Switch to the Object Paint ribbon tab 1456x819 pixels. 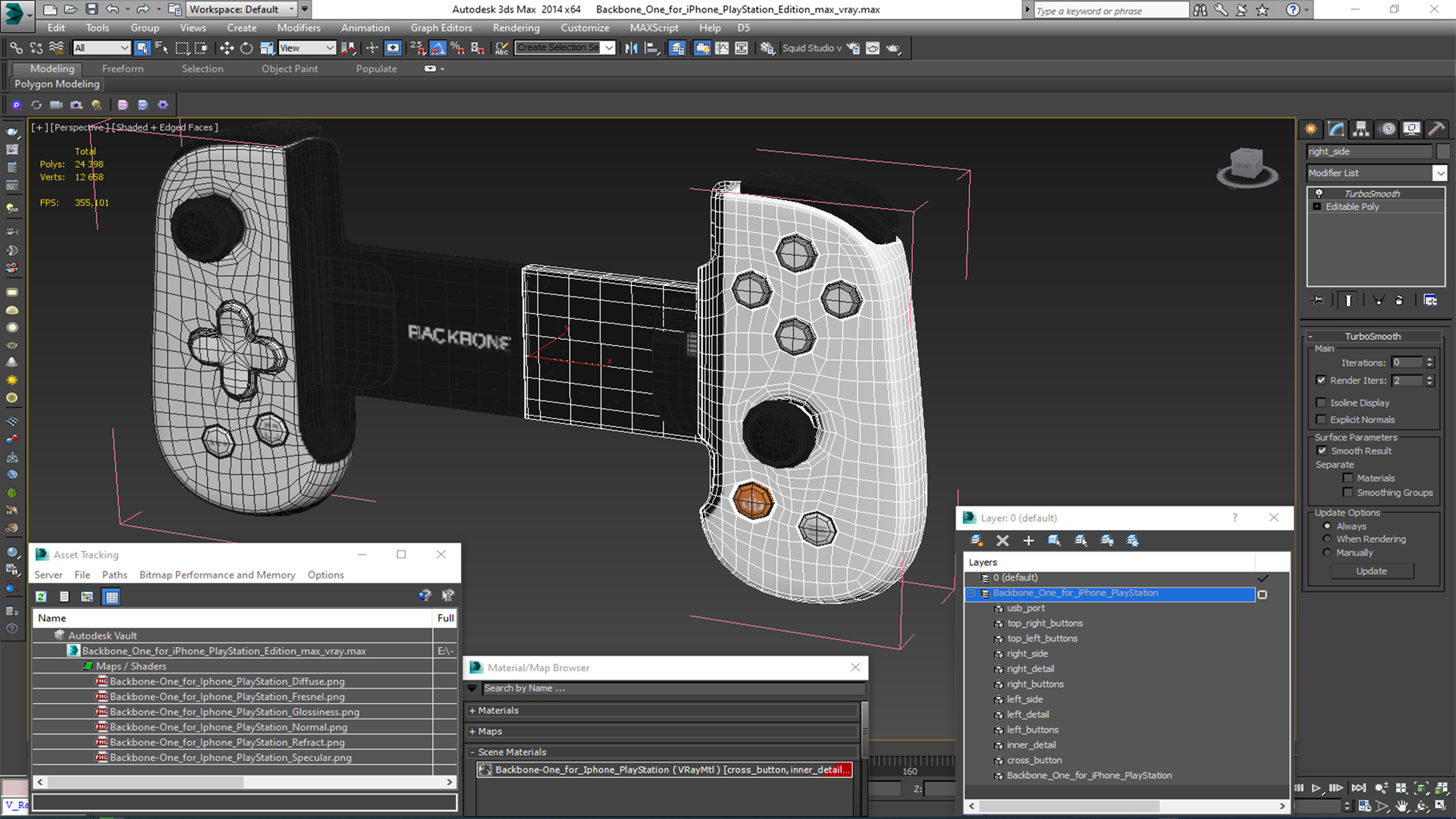click(x=290, y=68)
